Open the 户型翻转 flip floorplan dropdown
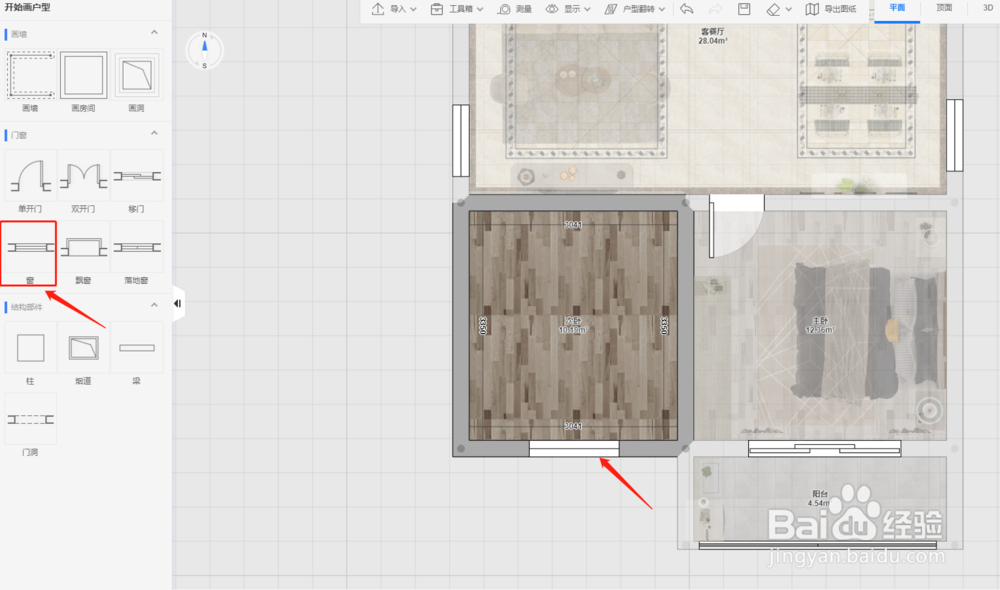Image resolution: width=1000 pixels, height=590 pixels. [x=635, y=9]
